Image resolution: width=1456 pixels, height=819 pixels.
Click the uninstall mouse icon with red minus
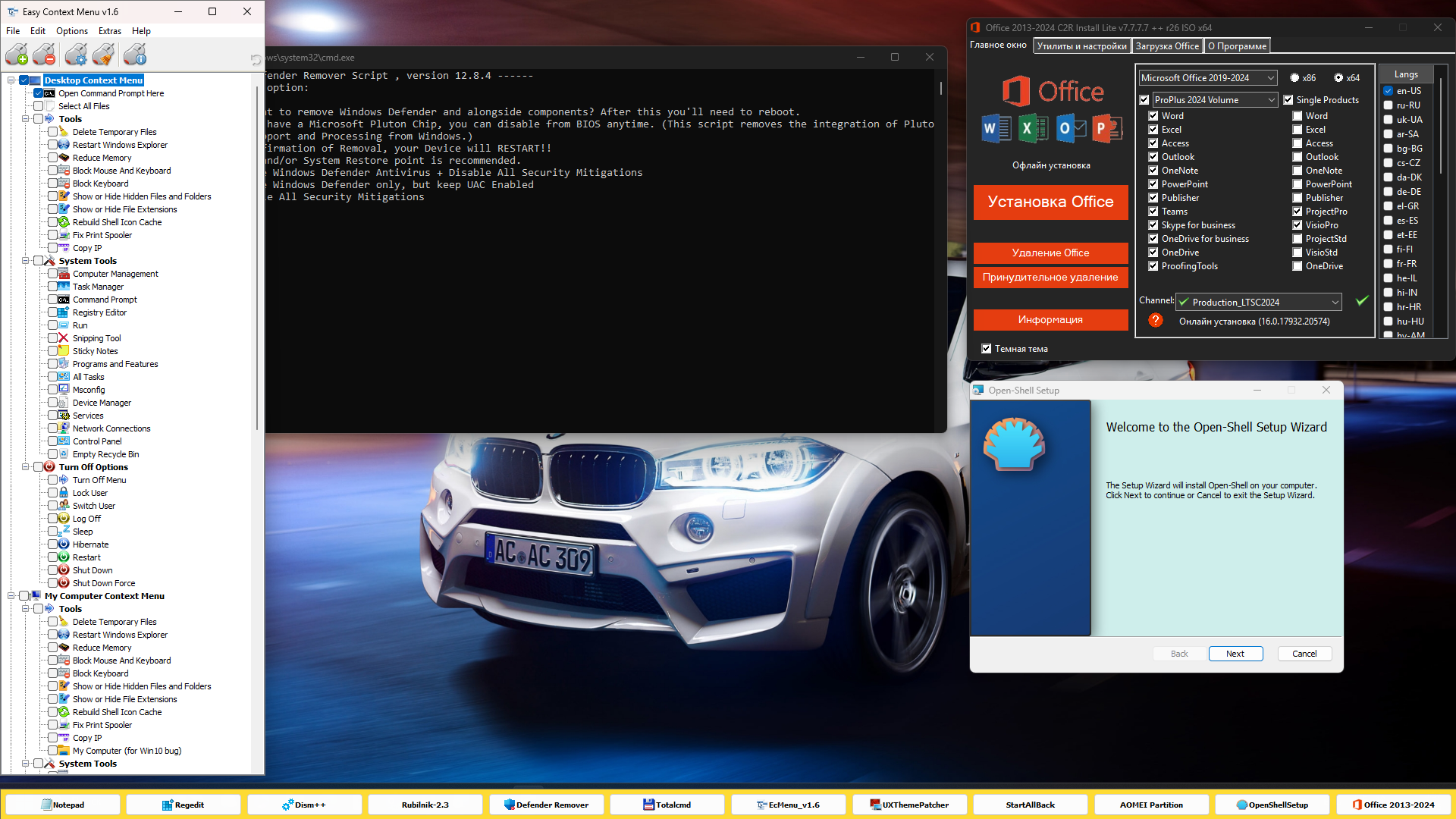(44, 55)
